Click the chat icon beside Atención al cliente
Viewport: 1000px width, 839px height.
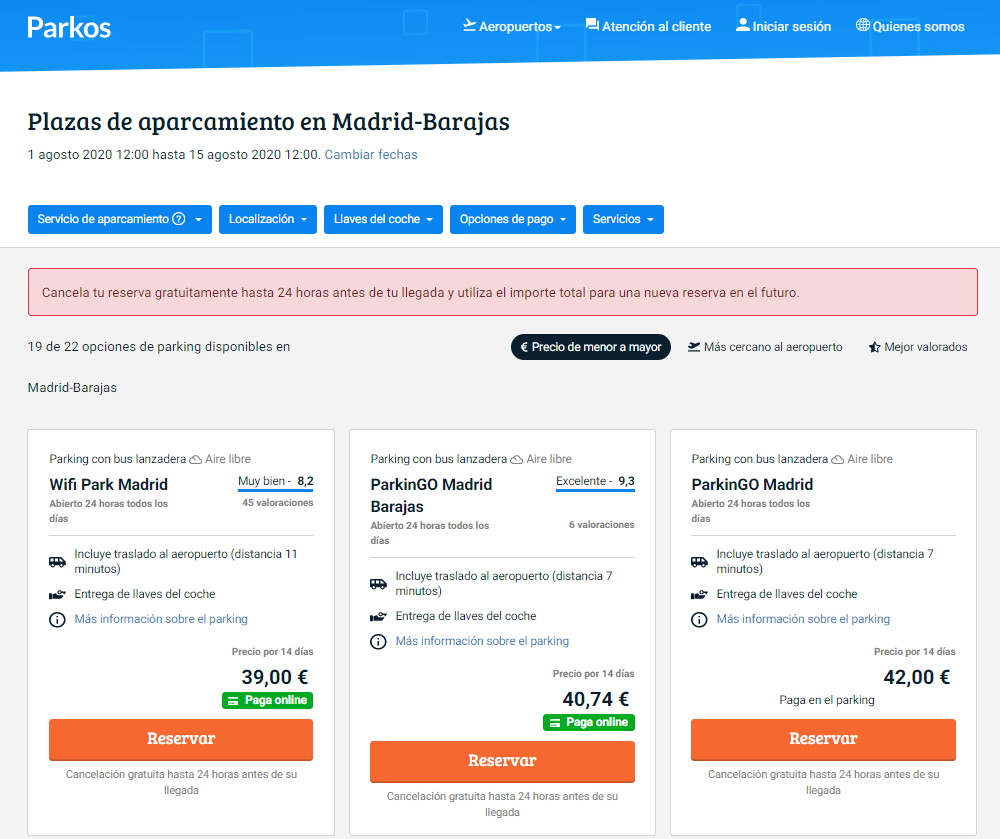[x=592, y=25]
